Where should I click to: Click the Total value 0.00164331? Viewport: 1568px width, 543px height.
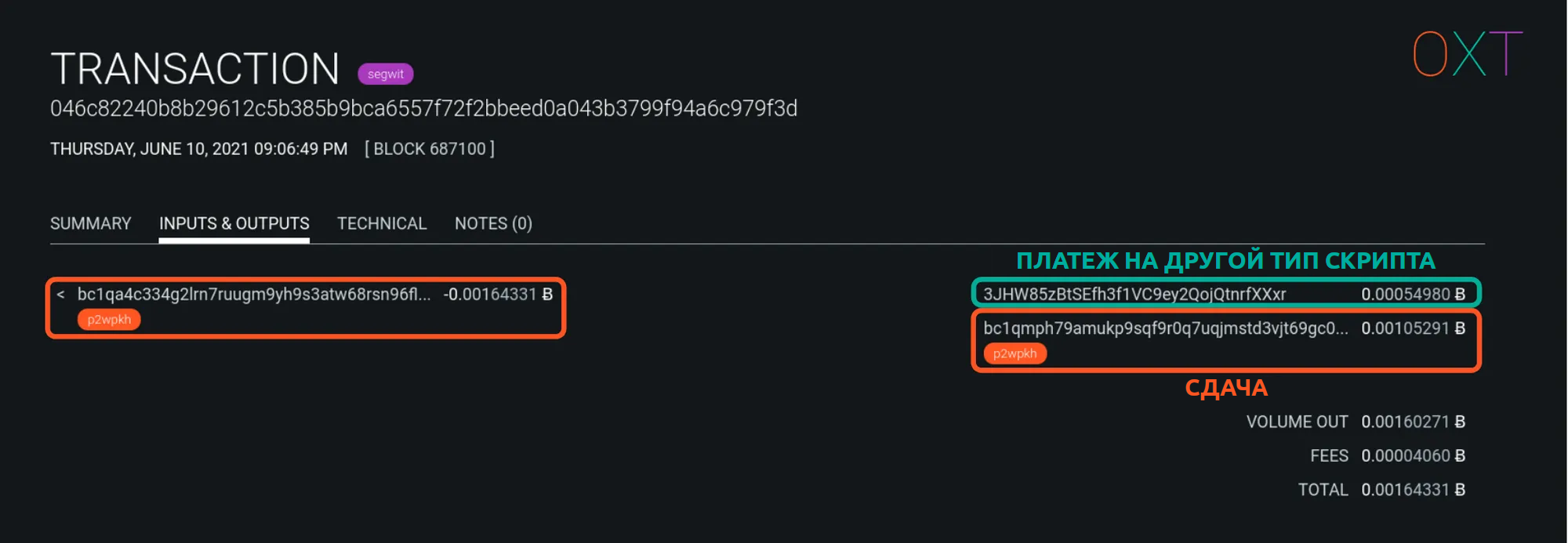[x=1413, y=490]
